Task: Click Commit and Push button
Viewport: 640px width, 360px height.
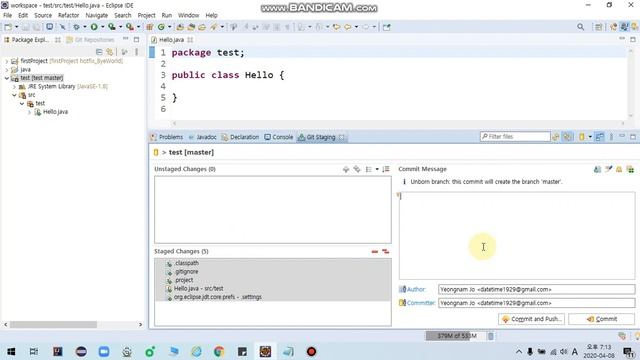Action: tap(531, 319)
